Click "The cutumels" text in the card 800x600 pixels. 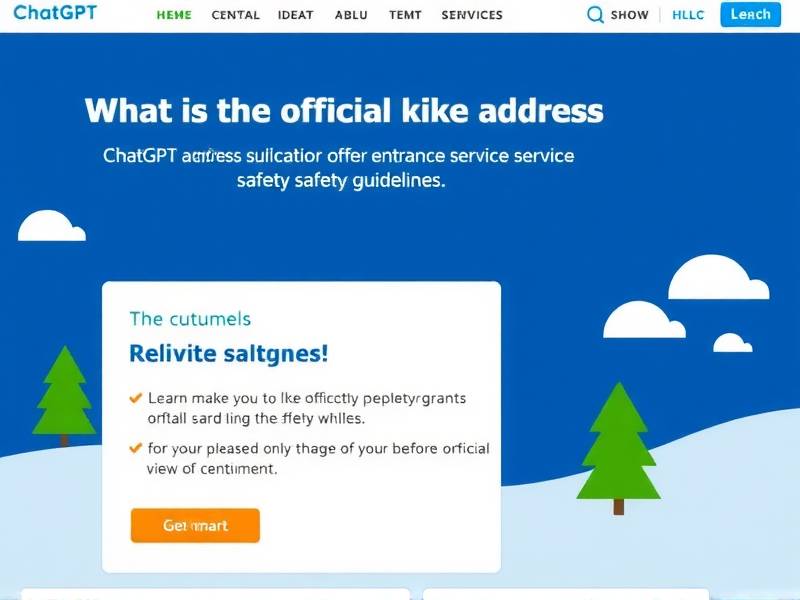tap(190, 319)
